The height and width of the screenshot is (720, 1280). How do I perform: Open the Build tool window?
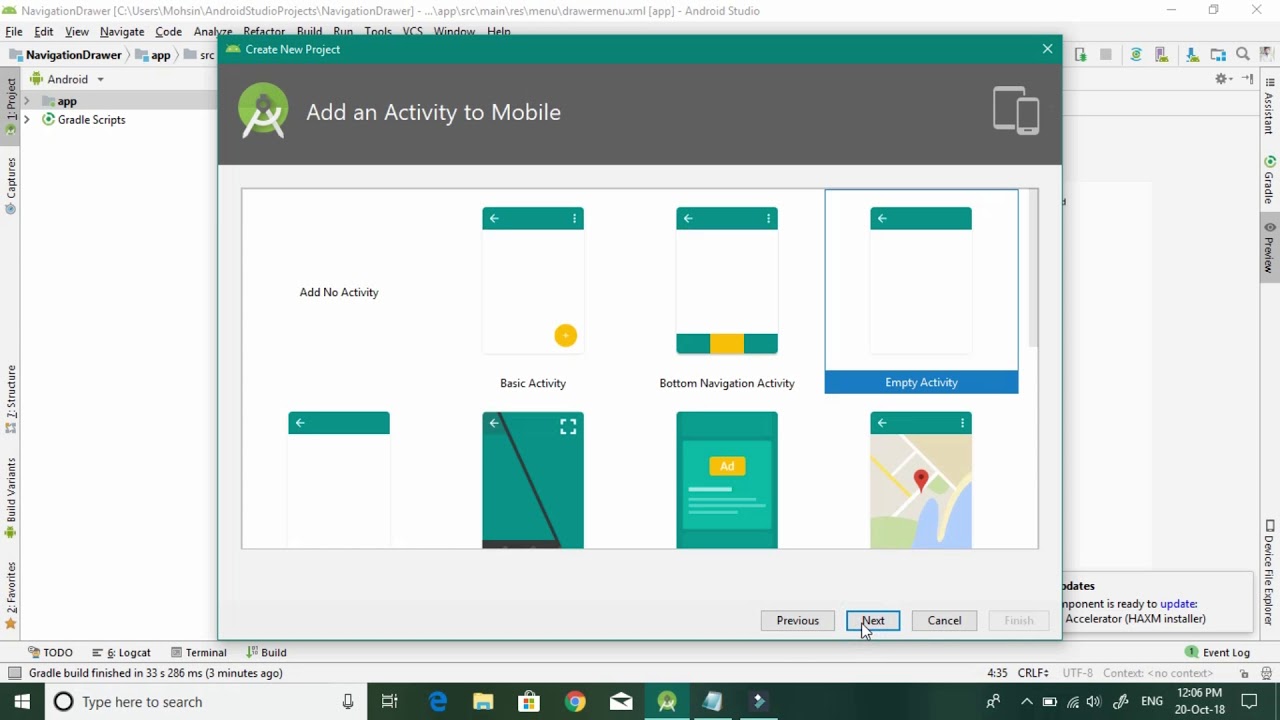click(266, 652)
